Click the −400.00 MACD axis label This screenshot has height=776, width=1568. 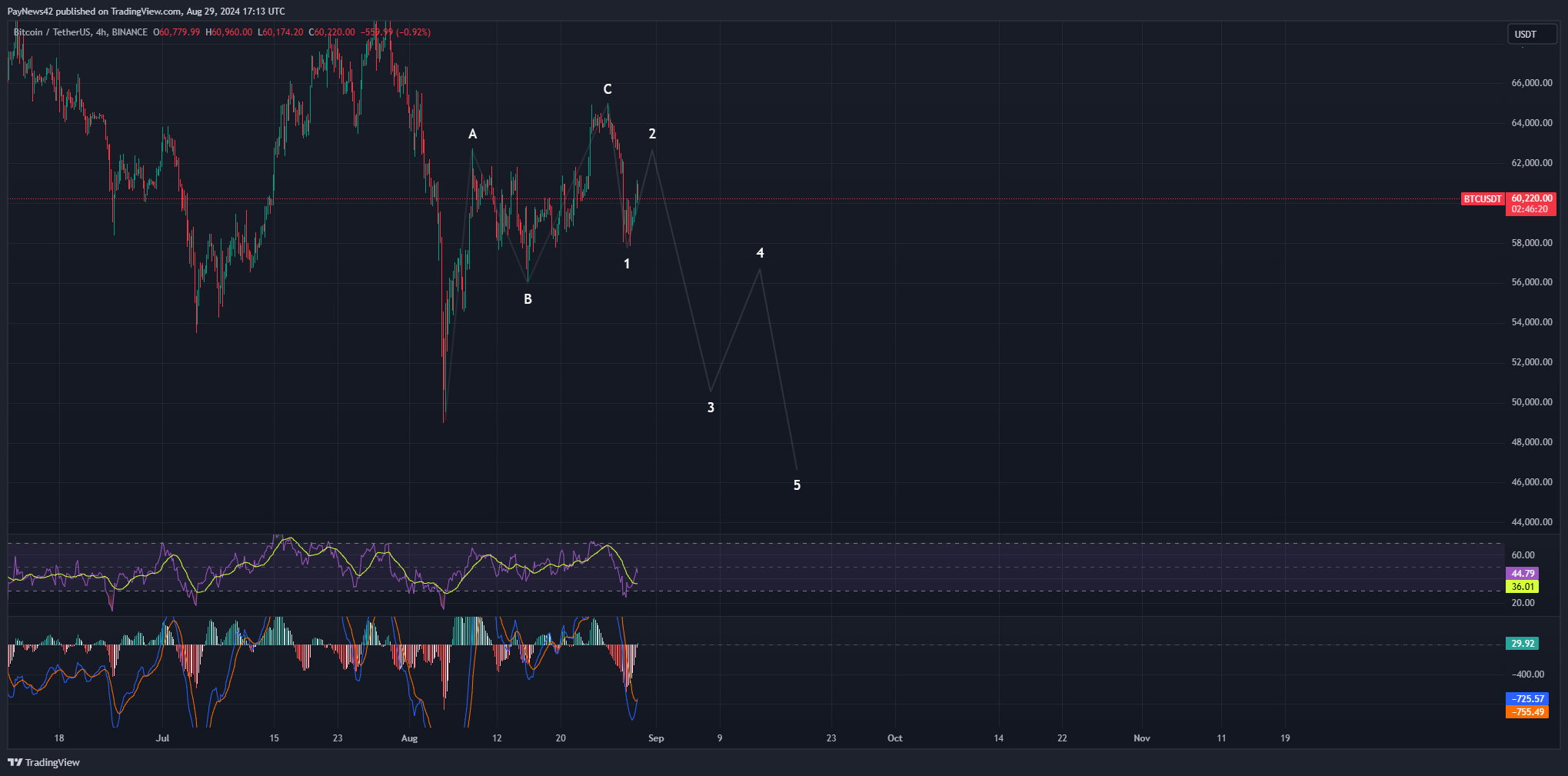[1527, 674]
